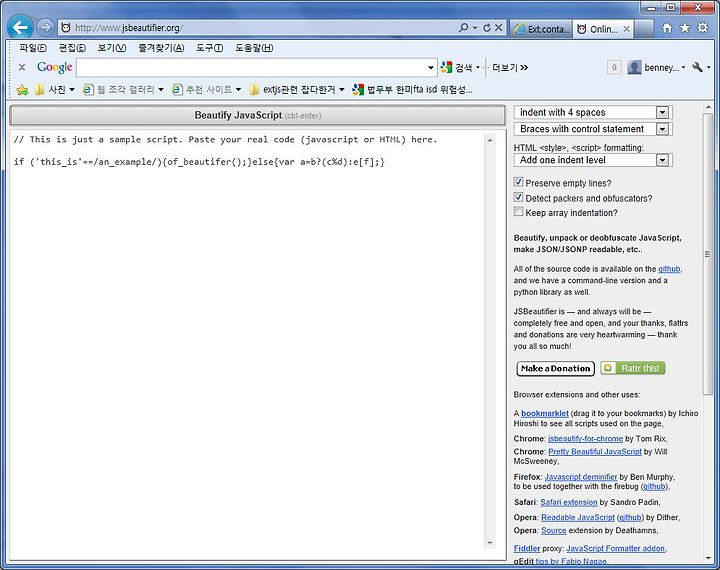
Task: Close the Google toolbar with its X
Action: click(x=22, y=67)
